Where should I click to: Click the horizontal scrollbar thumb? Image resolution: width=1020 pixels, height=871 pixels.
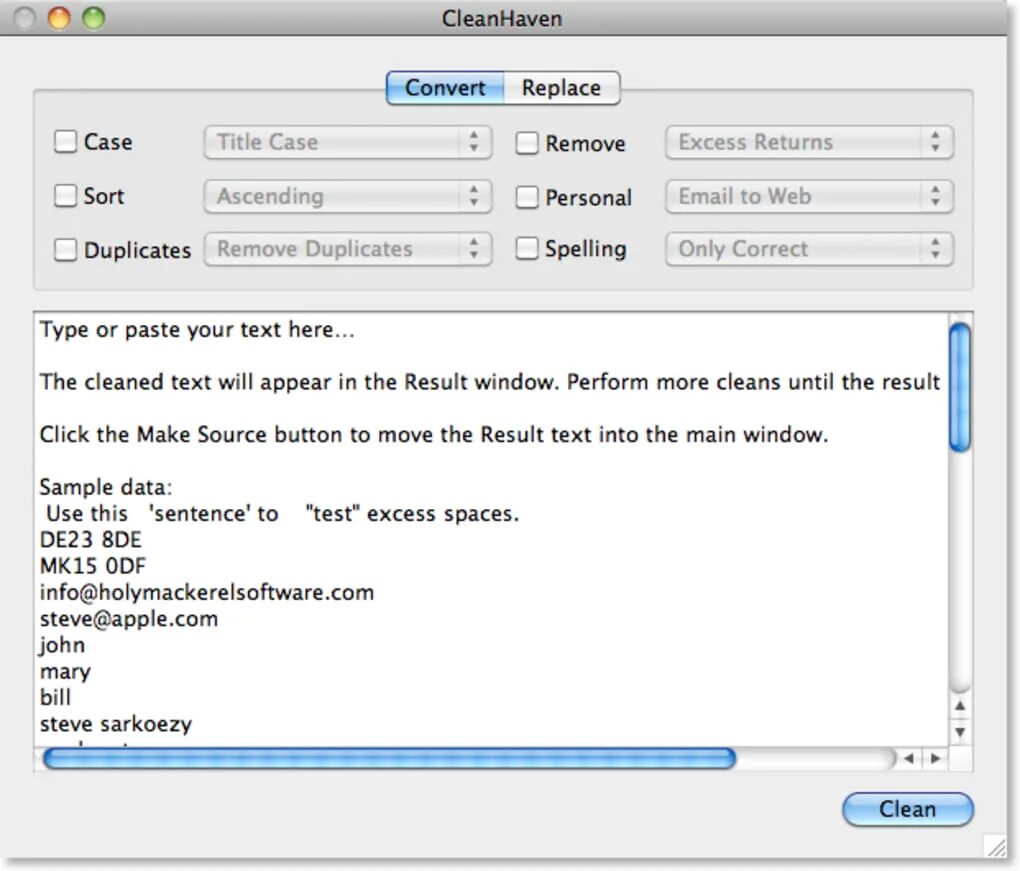click(389, 758)
